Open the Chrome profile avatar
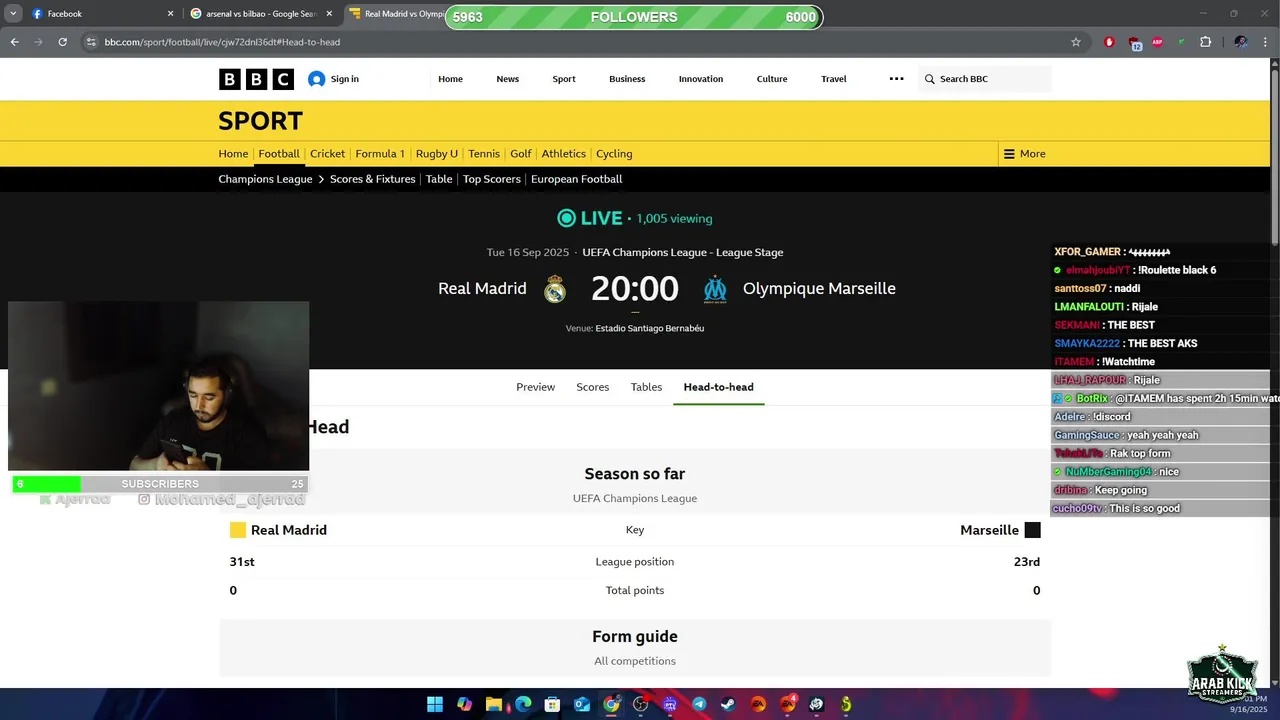 [1241, 42]
